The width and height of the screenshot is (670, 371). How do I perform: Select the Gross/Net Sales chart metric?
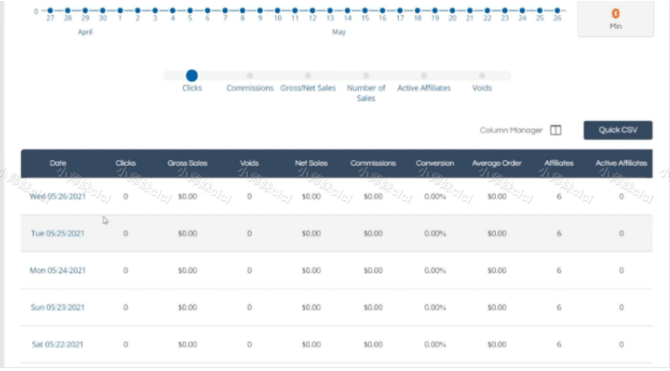(x=308, y=76)
